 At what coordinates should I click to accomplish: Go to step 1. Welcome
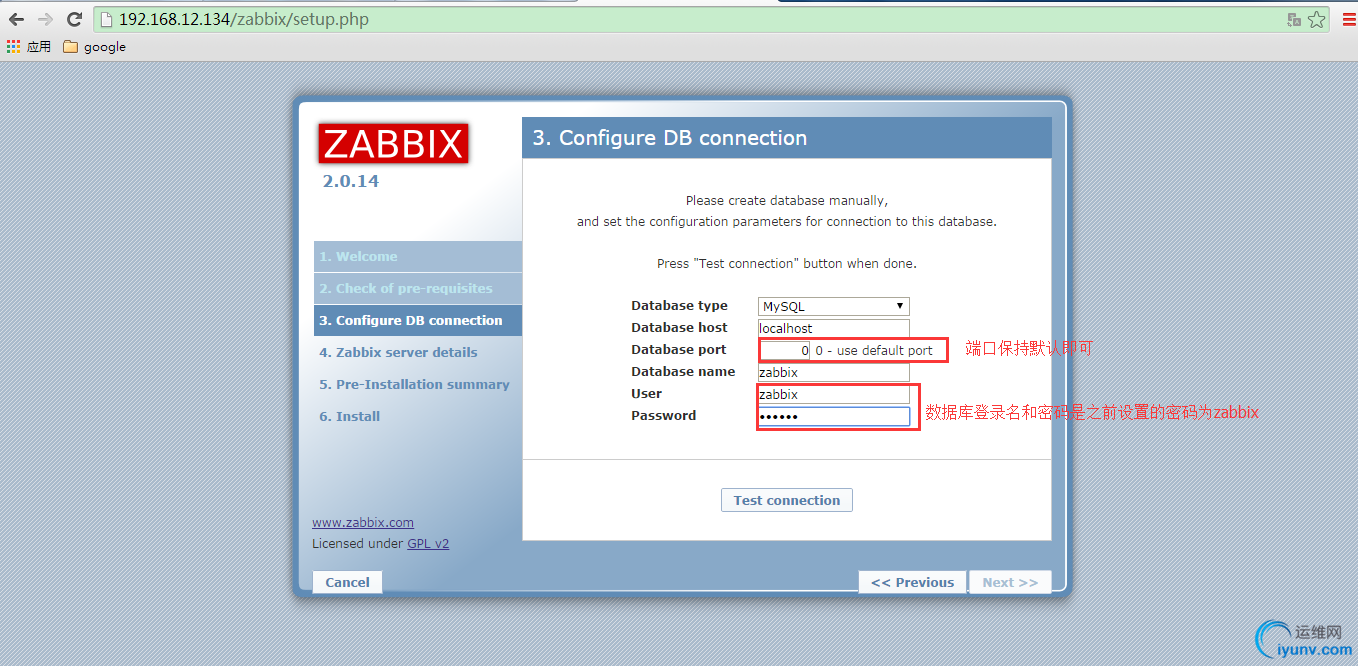click(418, 257)
